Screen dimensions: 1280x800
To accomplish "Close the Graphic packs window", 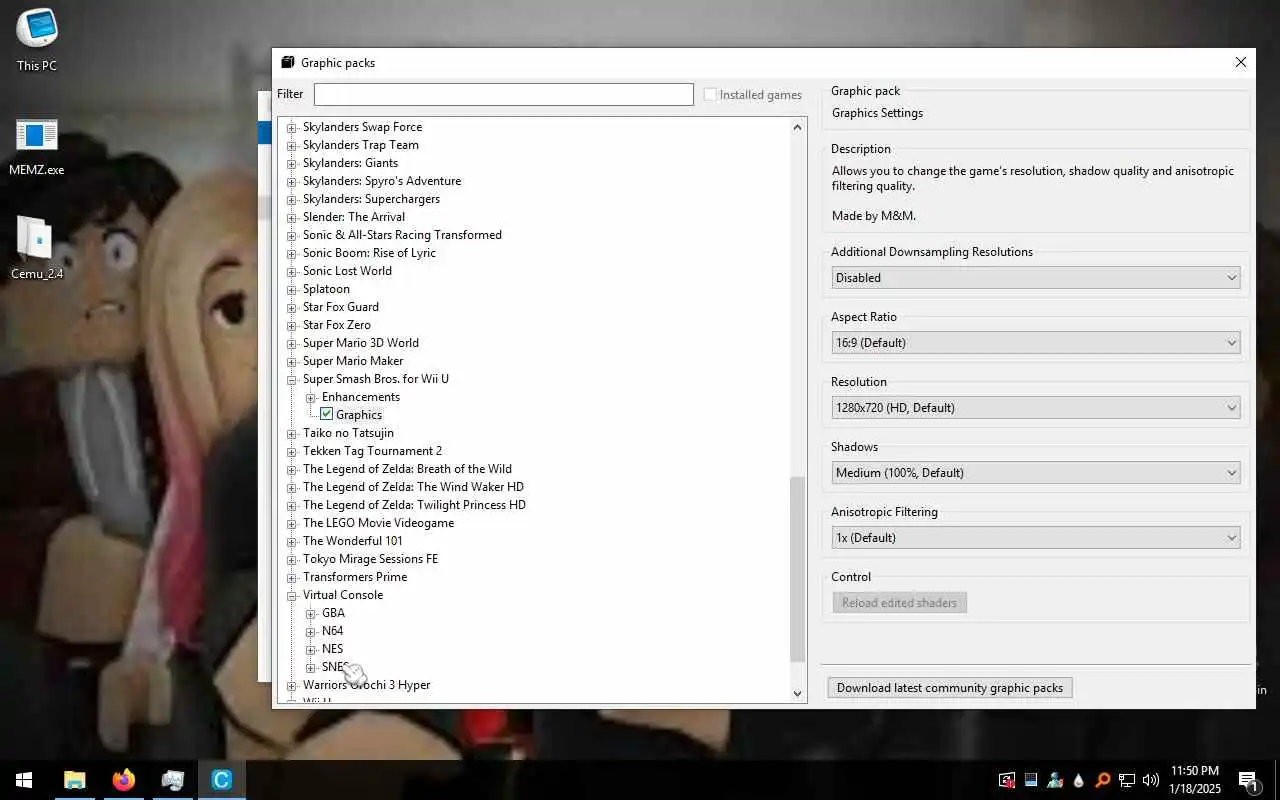I will (1240, 62).
